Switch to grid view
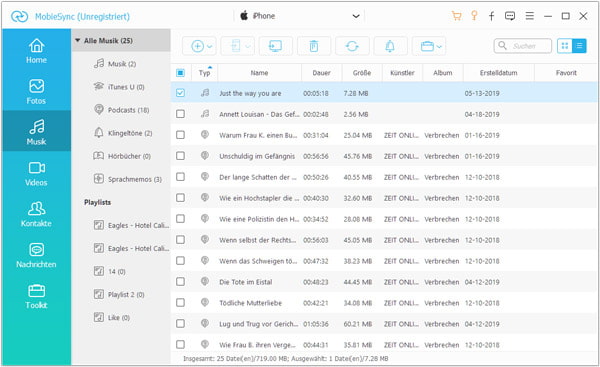This screenshot has width=600, height=367. click(x=564, y=46)
